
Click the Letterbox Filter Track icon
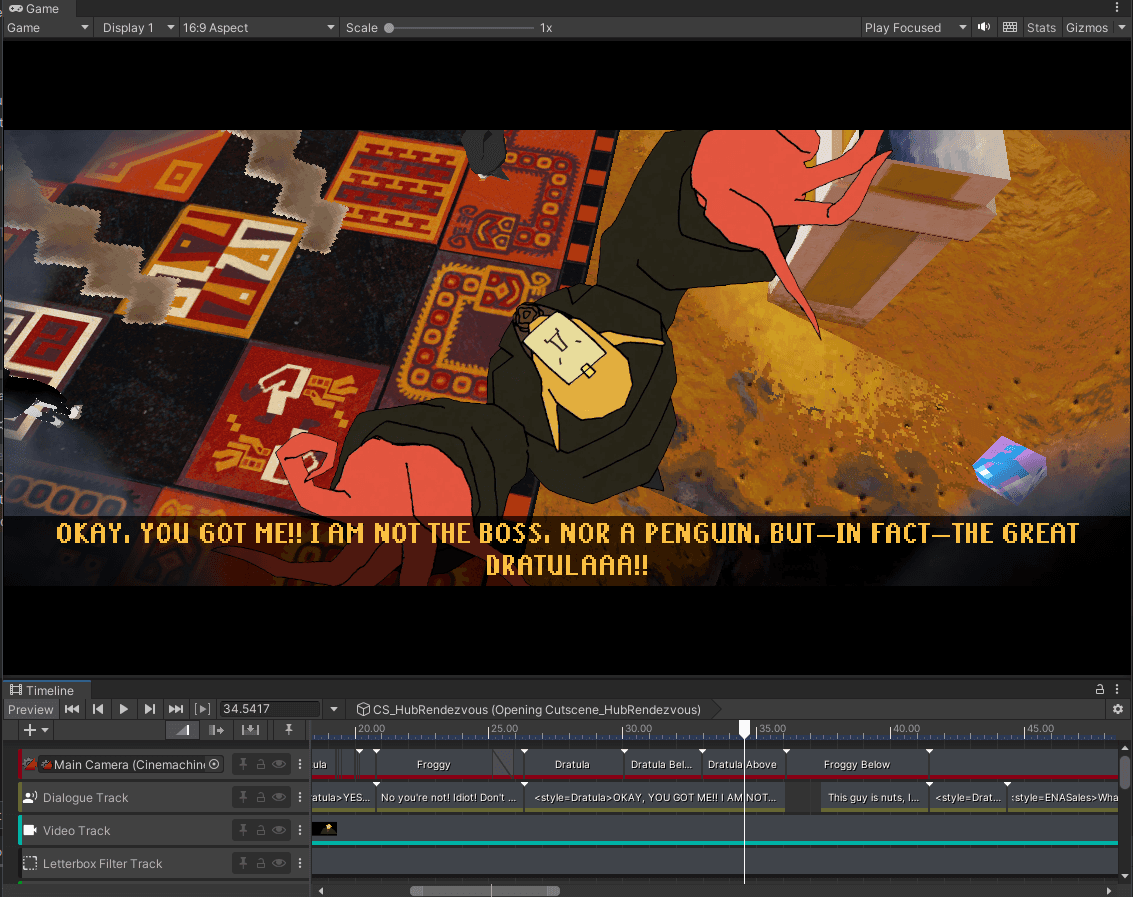coord(30,863)
